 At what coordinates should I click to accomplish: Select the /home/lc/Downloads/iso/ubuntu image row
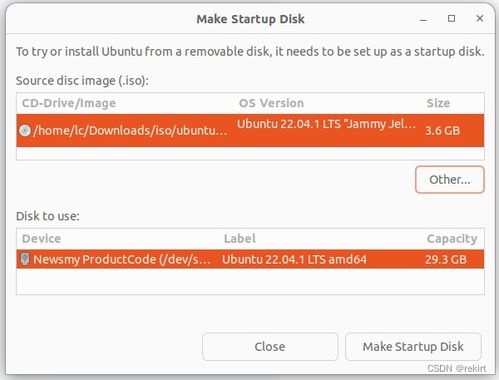250,130
